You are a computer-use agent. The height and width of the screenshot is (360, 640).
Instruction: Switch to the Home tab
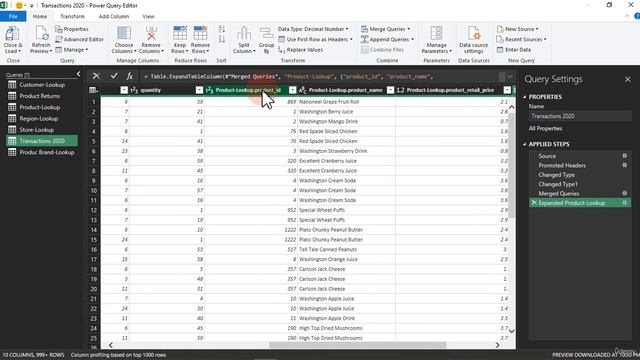click(x=40, y=16)
